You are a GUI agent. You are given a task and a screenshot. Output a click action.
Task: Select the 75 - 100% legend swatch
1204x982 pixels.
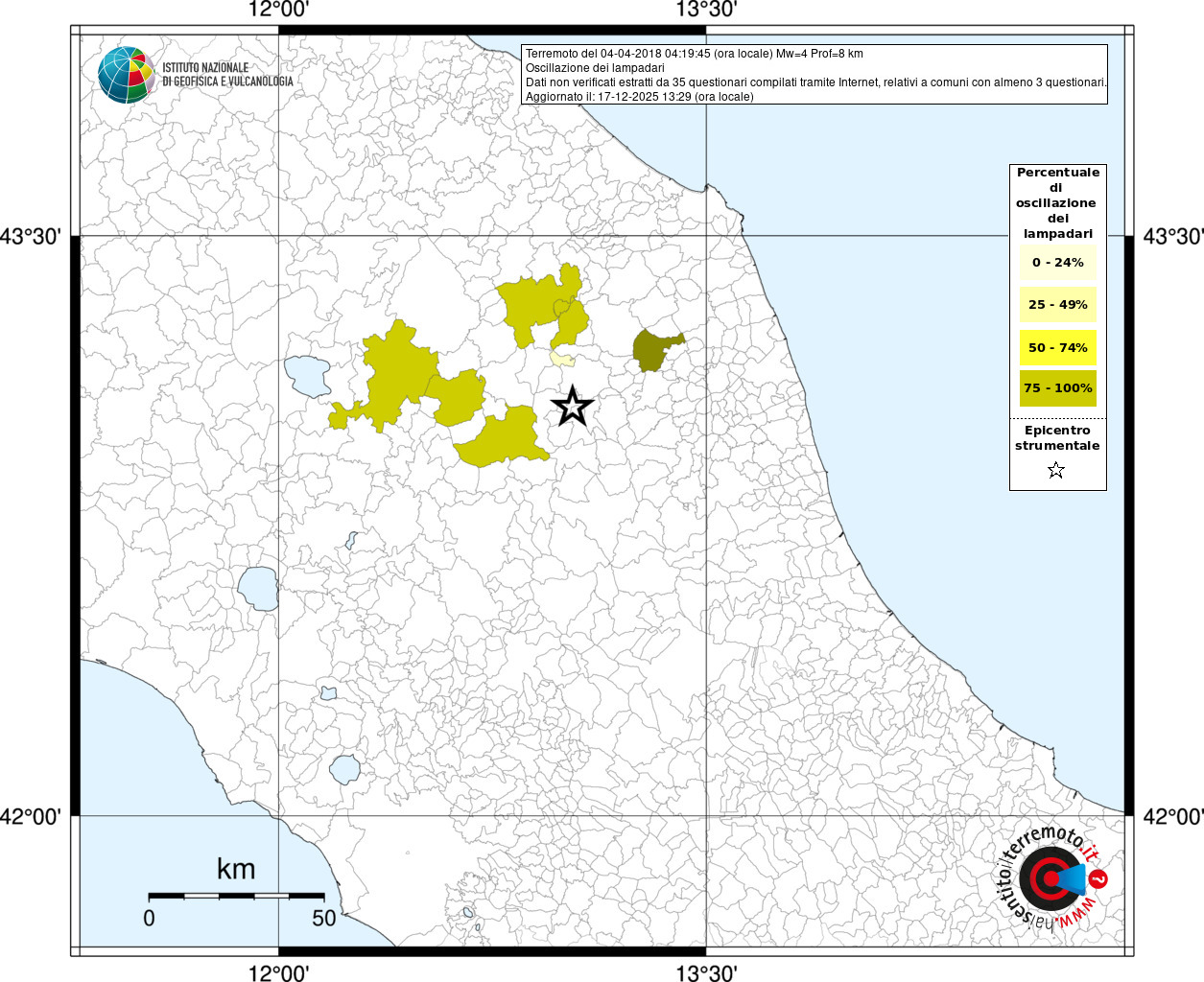tap(1057, 387)
